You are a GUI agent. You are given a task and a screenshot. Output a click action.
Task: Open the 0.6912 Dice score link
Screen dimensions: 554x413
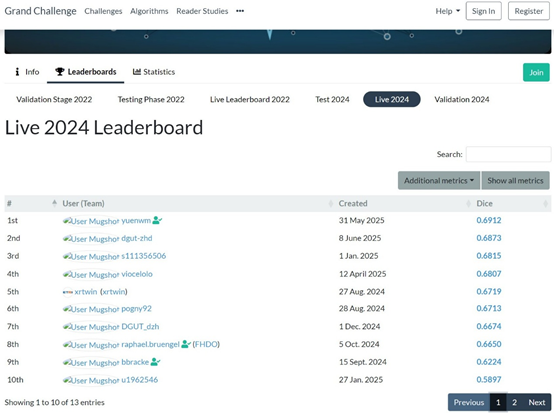click(x=489, y=220)
